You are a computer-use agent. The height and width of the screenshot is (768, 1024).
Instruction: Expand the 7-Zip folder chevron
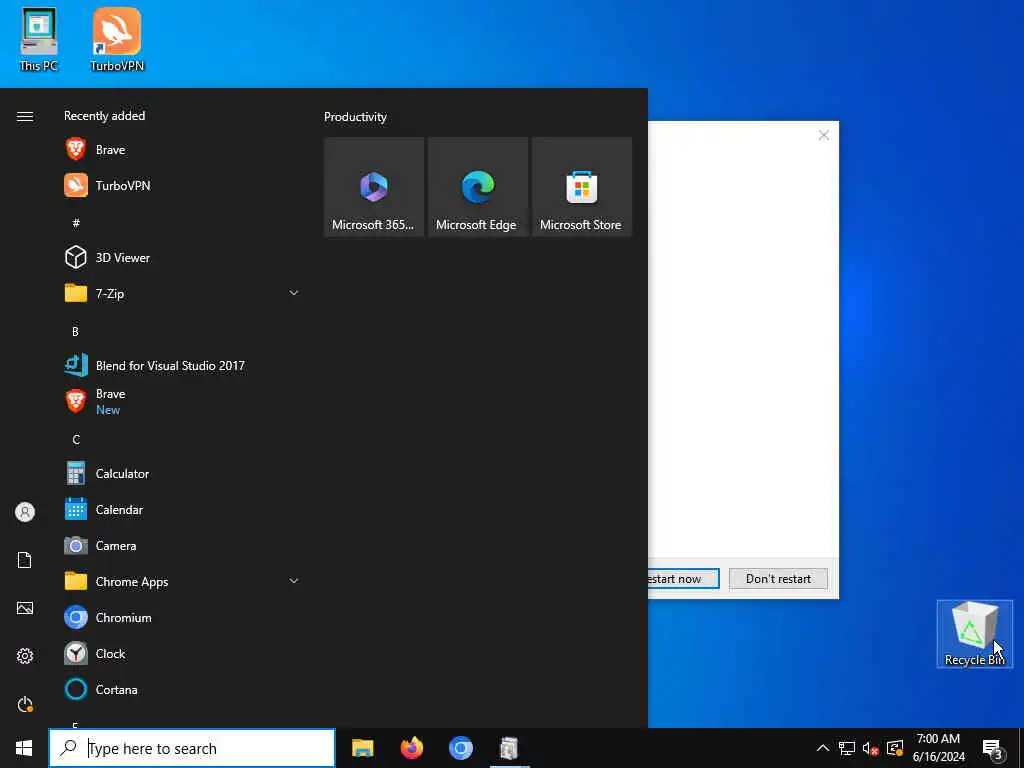point(293,293)
